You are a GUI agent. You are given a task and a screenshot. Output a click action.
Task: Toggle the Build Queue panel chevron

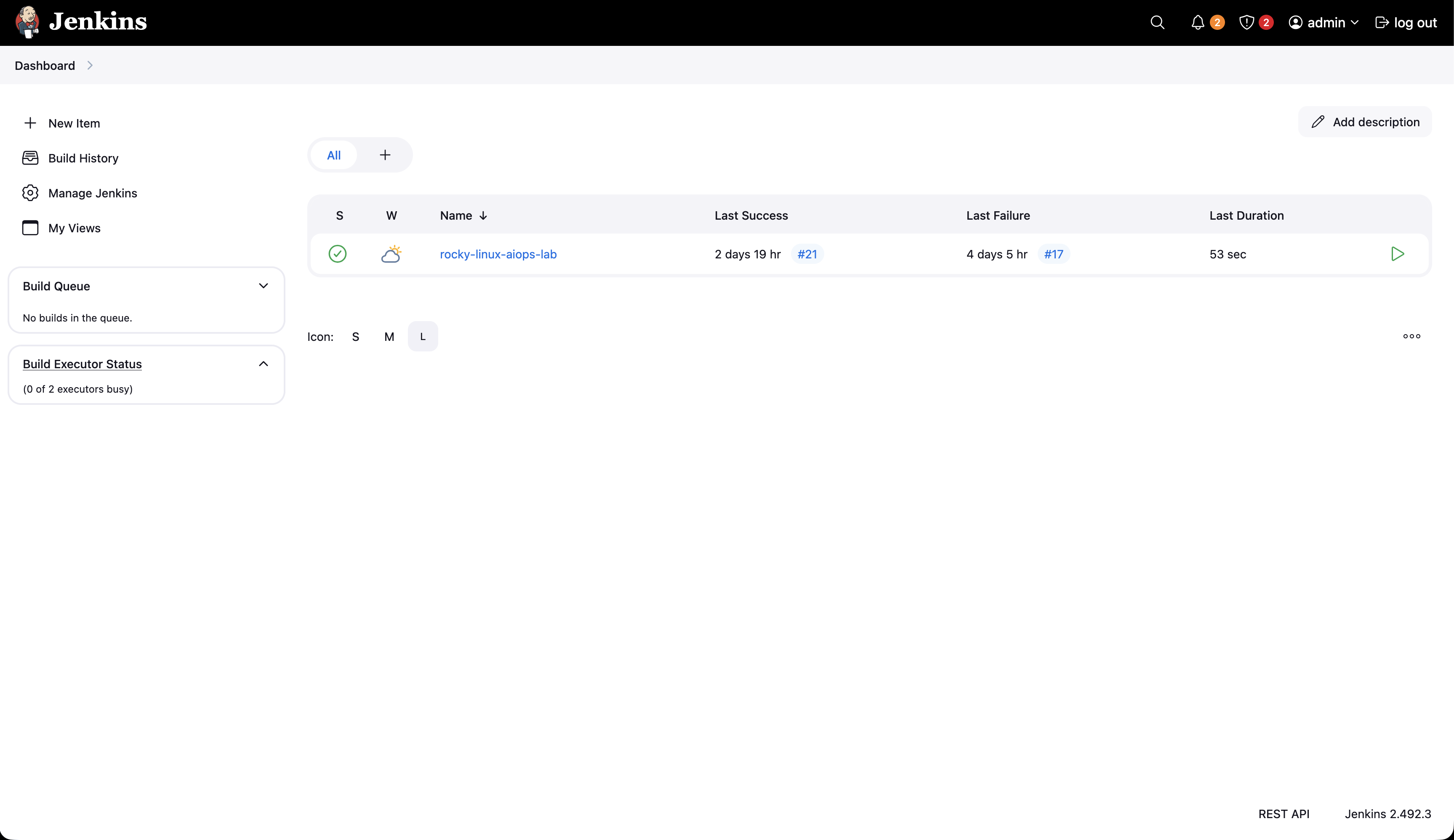263,286
